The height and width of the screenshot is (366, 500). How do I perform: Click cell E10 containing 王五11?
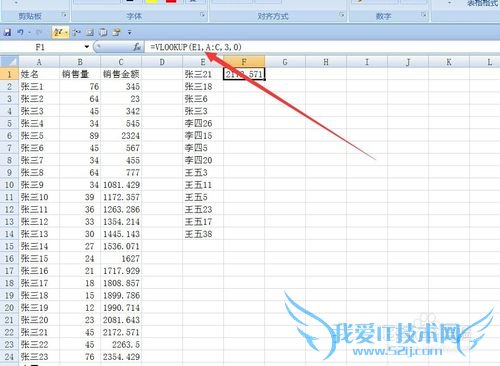[203, 185]
